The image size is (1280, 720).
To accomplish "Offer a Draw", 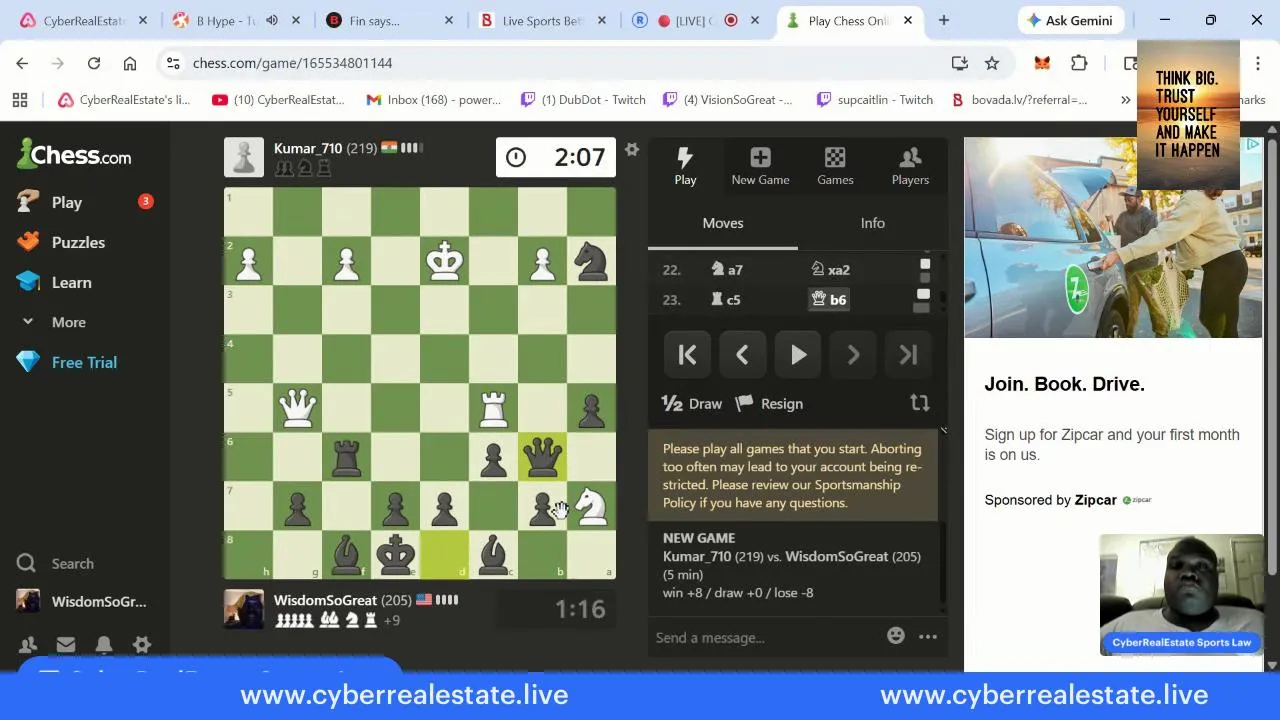I will pyautogui.click(x=692, y=404).
